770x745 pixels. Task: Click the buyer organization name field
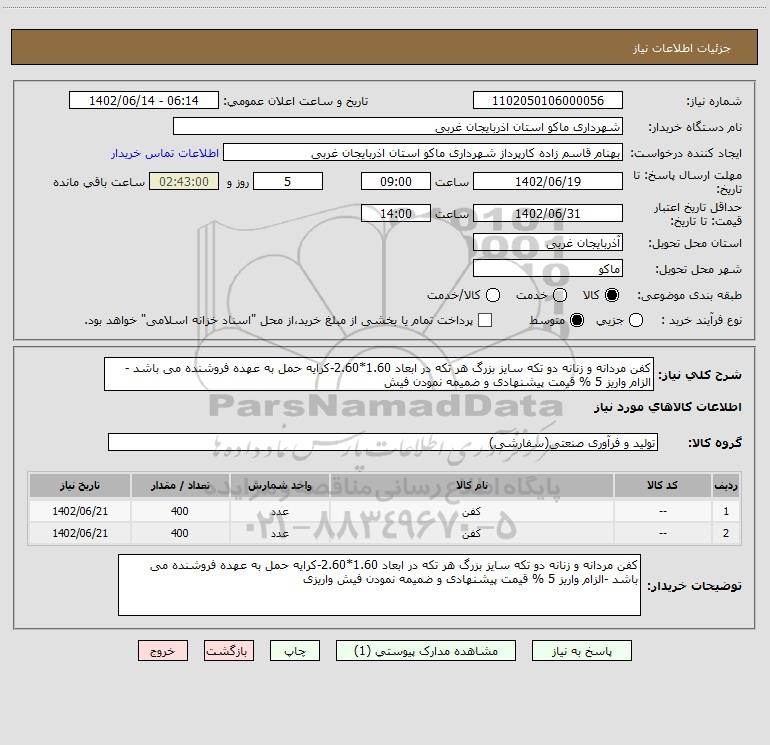click(x=398, y=126)
